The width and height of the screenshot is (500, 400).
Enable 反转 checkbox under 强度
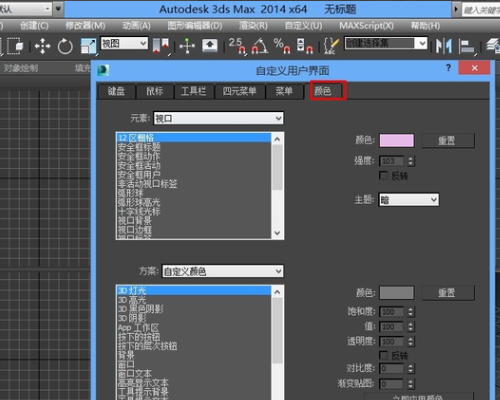(384, 175)
